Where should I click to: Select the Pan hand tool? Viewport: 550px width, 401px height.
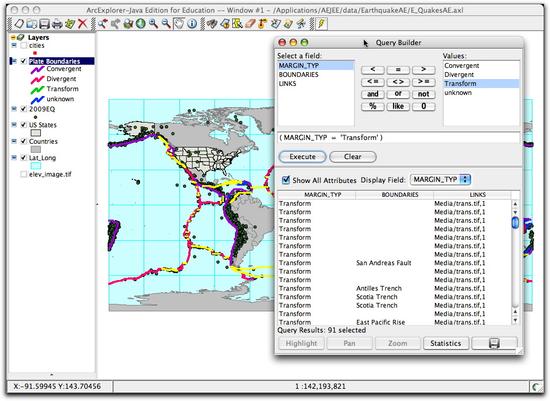click(x=179, y=24)
